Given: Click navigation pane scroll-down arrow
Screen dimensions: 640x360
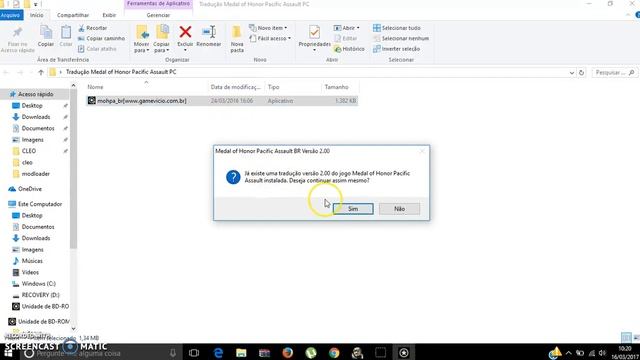Looking at the screenshot, I should tap(73, 329).
